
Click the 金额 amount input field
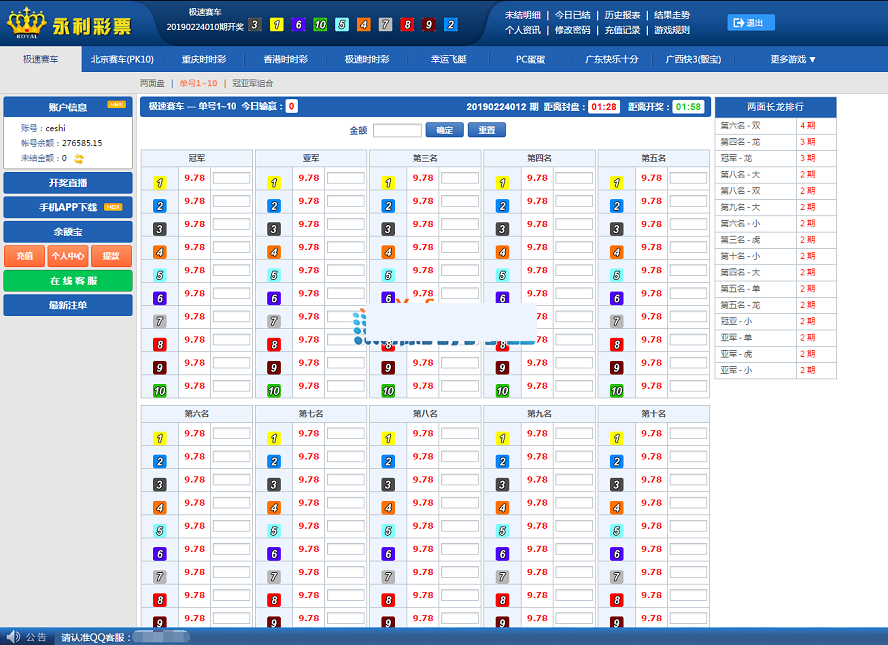397,130
